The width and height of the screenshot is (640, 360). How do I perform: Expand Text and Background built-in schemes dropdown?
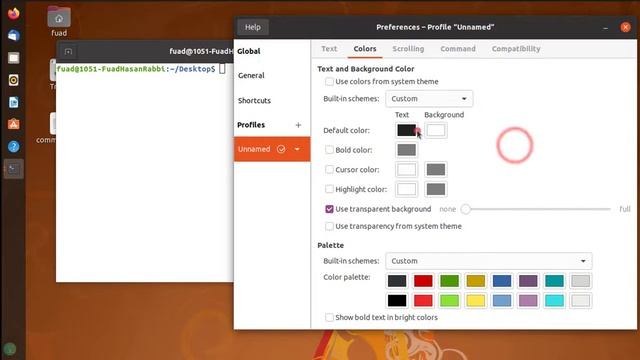point(429,99)
